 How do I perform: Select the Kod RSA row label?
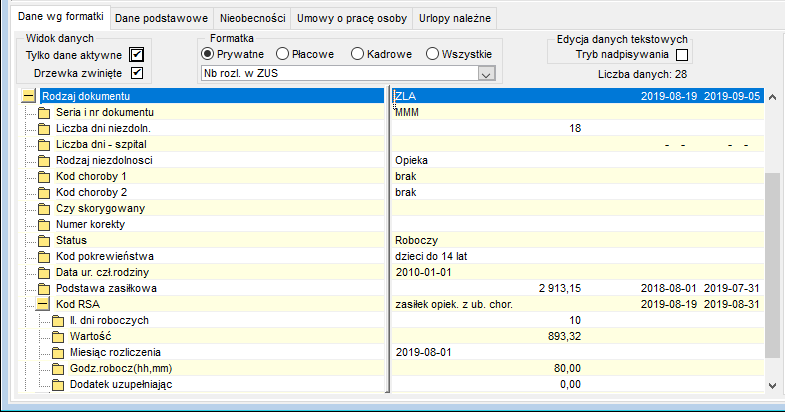(x=78, y=304)
